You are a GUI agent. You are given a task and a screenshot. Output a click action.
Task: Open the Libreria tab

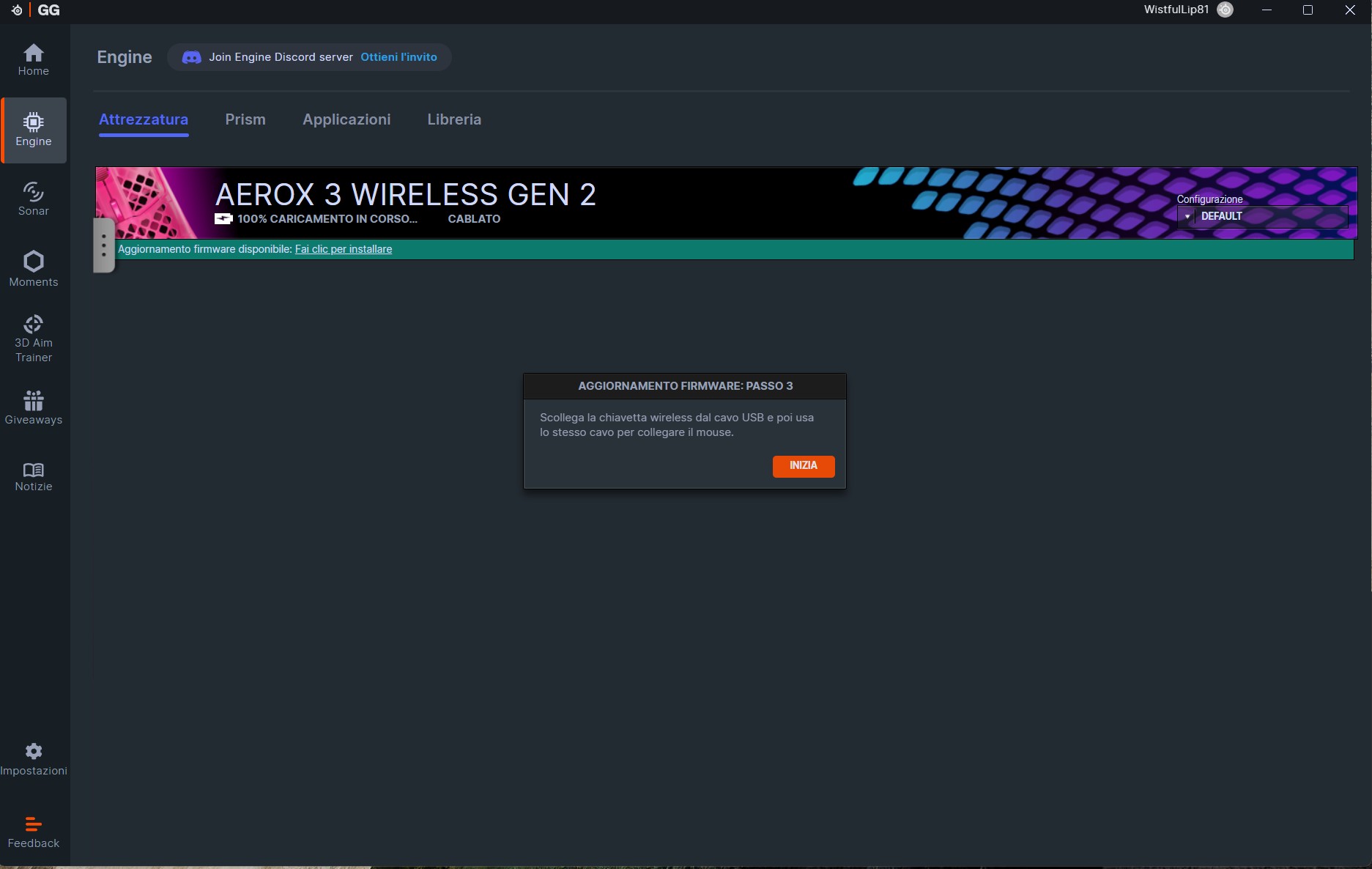(454, 119)
